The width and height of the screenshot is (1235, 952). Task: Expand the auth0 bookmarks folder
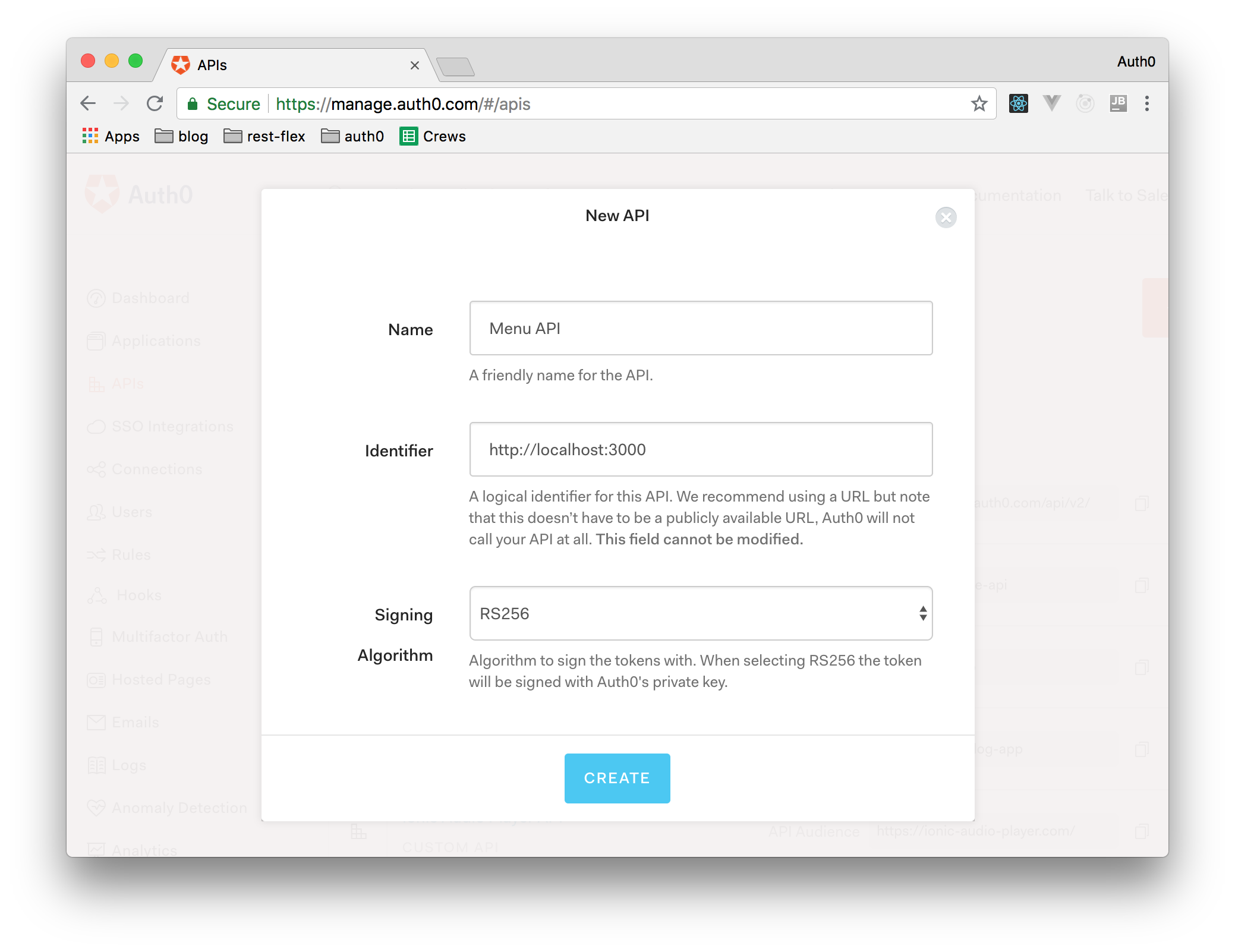(352, 137)
